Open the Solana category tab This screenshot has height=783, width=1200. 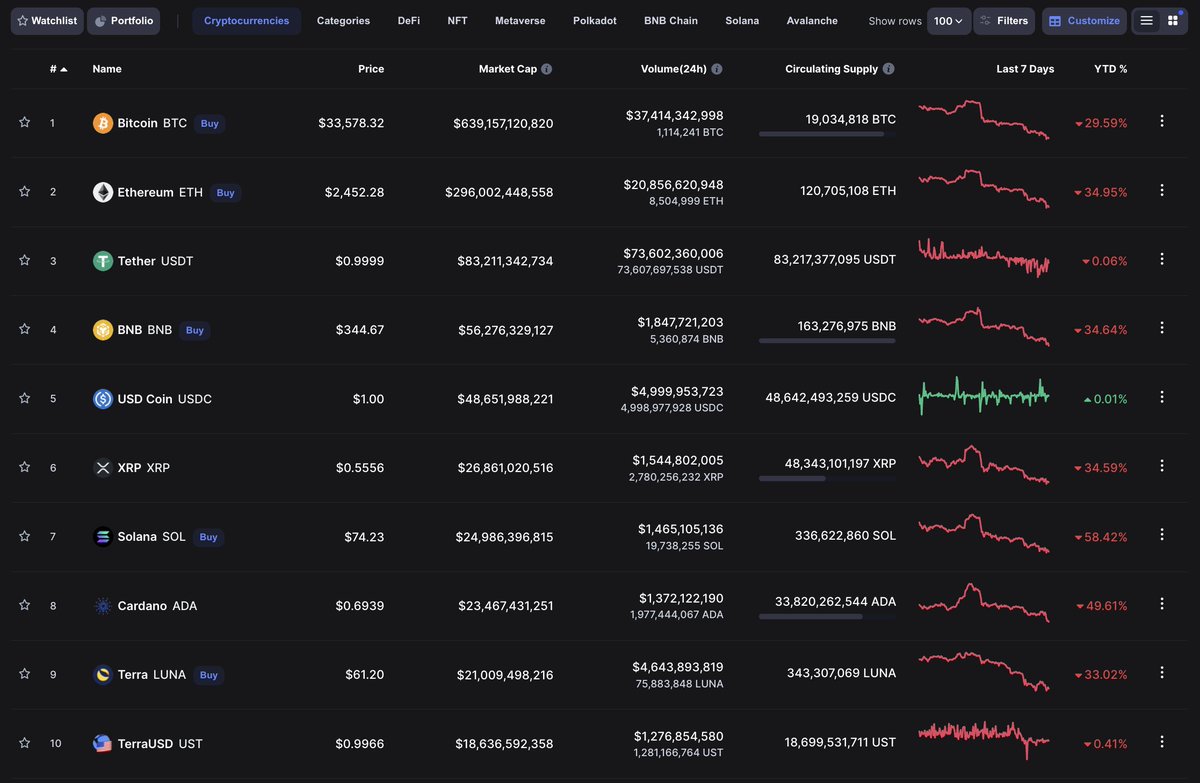tap(742, 21)
